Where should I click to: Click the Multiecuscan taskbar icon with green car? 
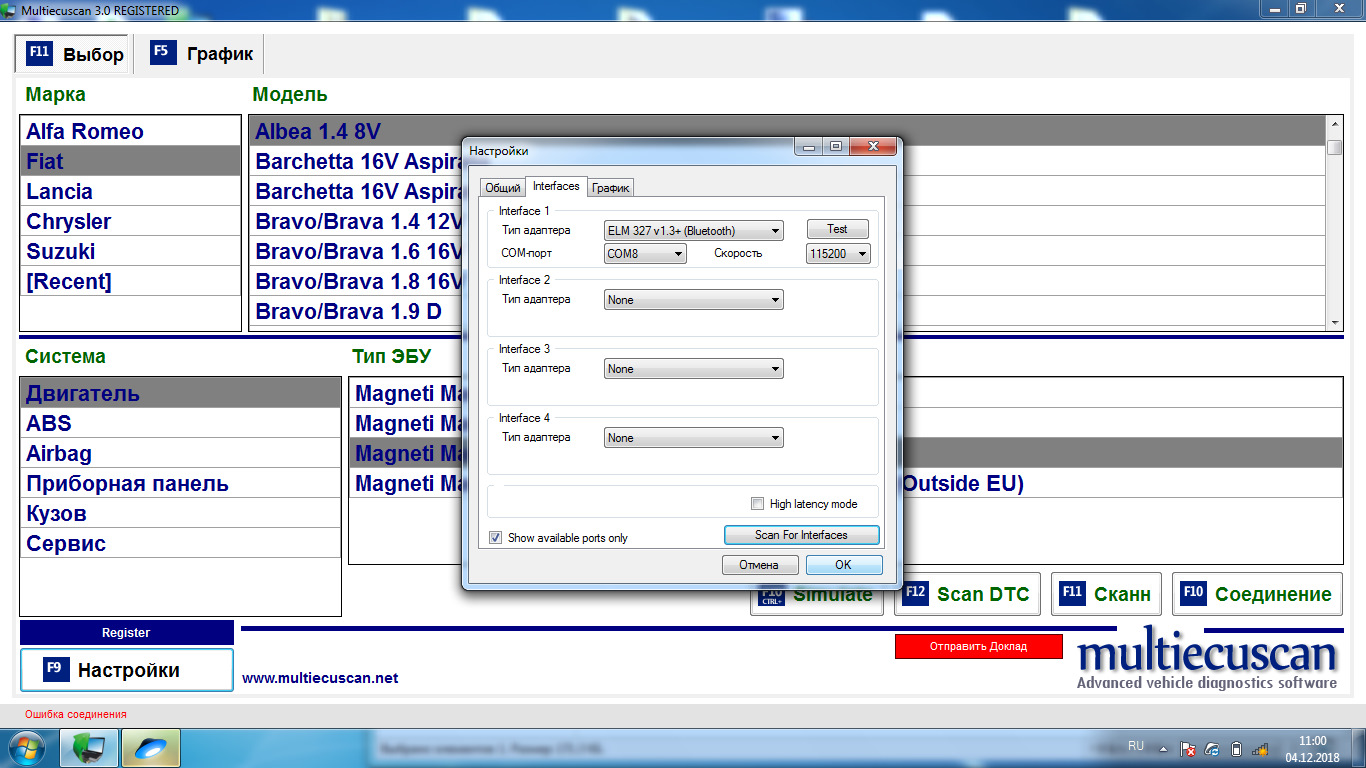89,747
